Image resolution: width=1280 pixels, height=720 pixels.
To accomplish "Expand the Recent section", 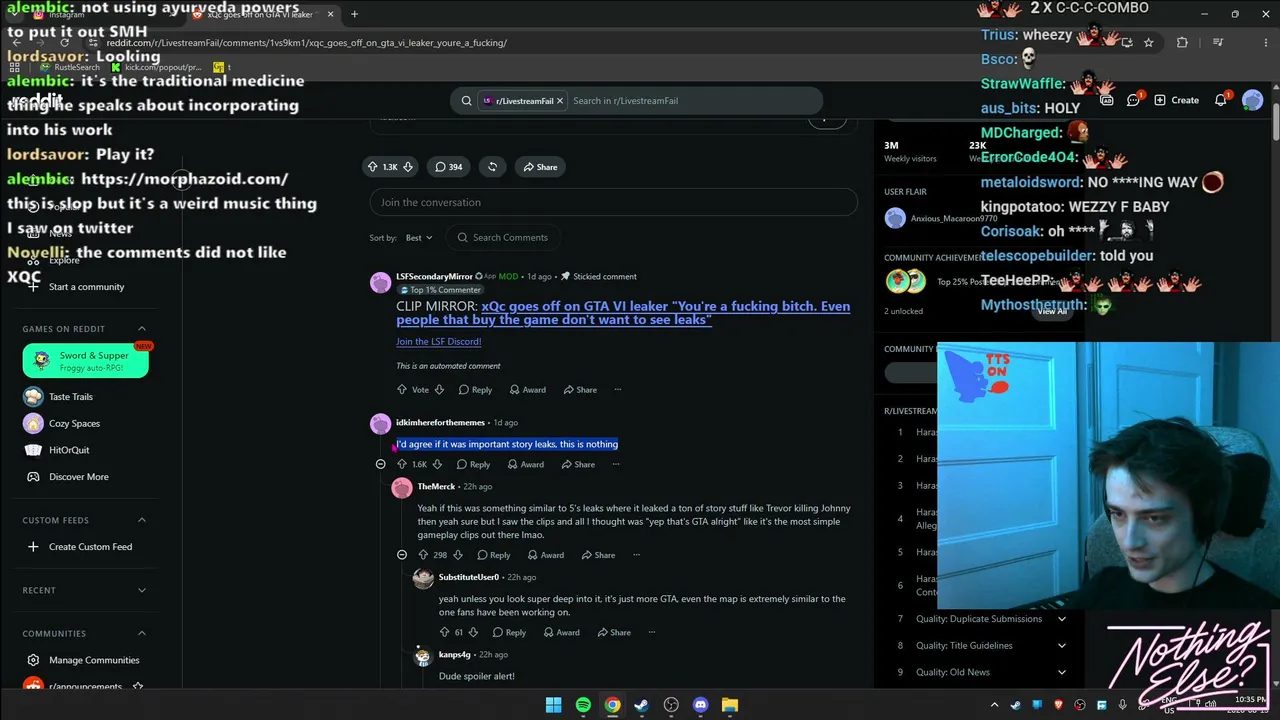I will coord(142,590).
